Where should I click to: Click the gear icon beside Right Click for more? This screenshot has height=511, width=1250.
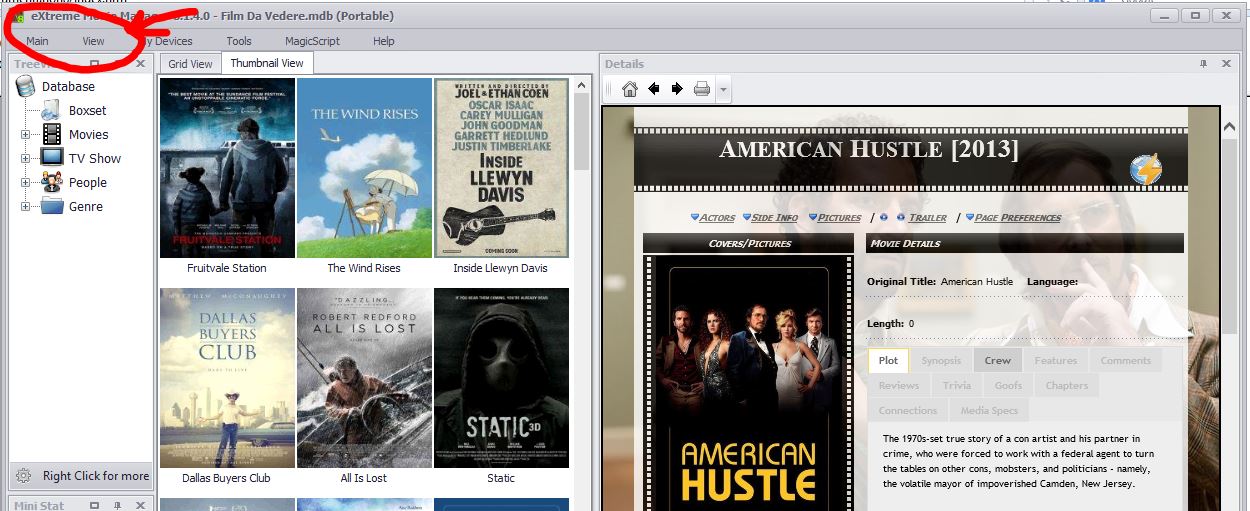(24, 476)
